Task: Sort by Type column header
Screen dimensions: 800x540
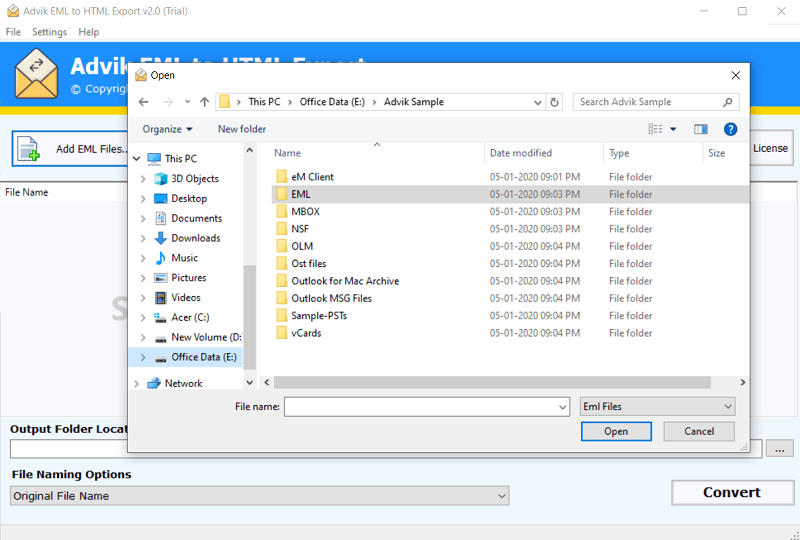Action: coord(619,153)
